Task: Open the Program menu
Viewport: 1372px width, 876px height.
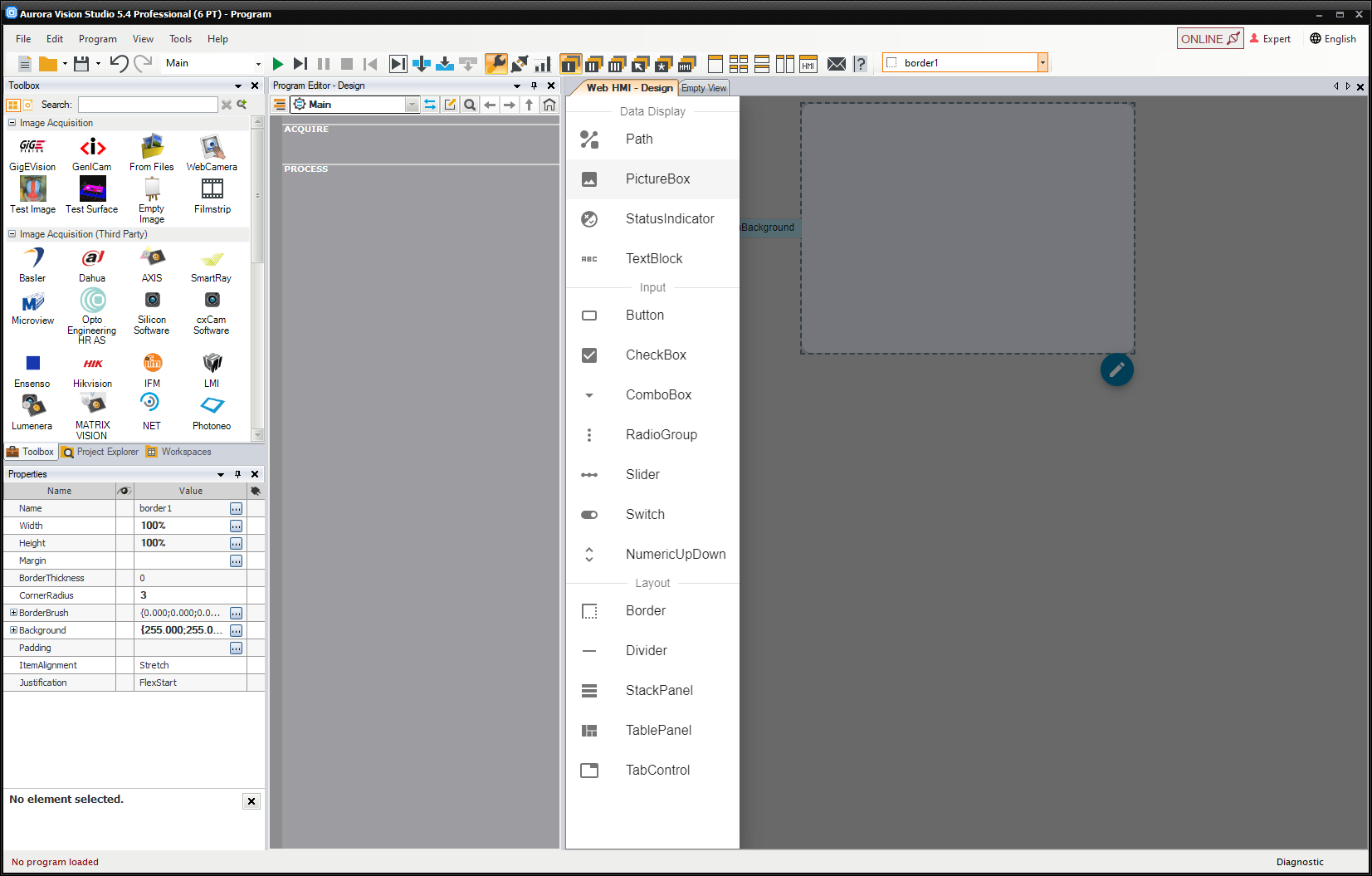Action: click(97, 39)
